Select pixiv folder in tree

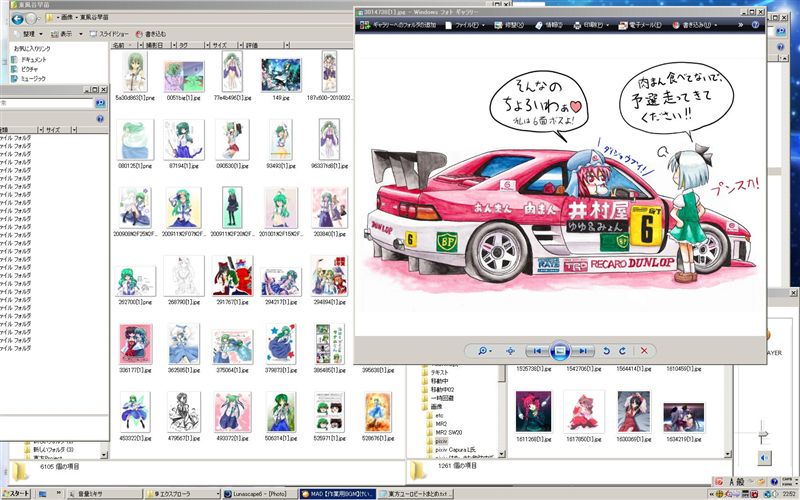click(437, 441)
